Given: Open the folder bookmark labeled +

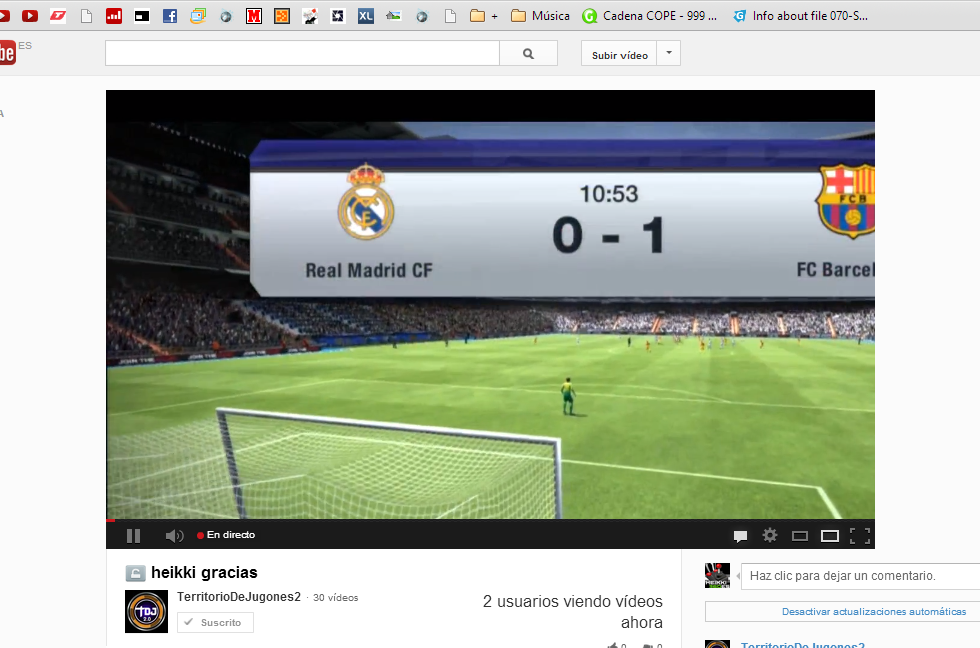Looking at the screenshot, I should coord(484,16).
